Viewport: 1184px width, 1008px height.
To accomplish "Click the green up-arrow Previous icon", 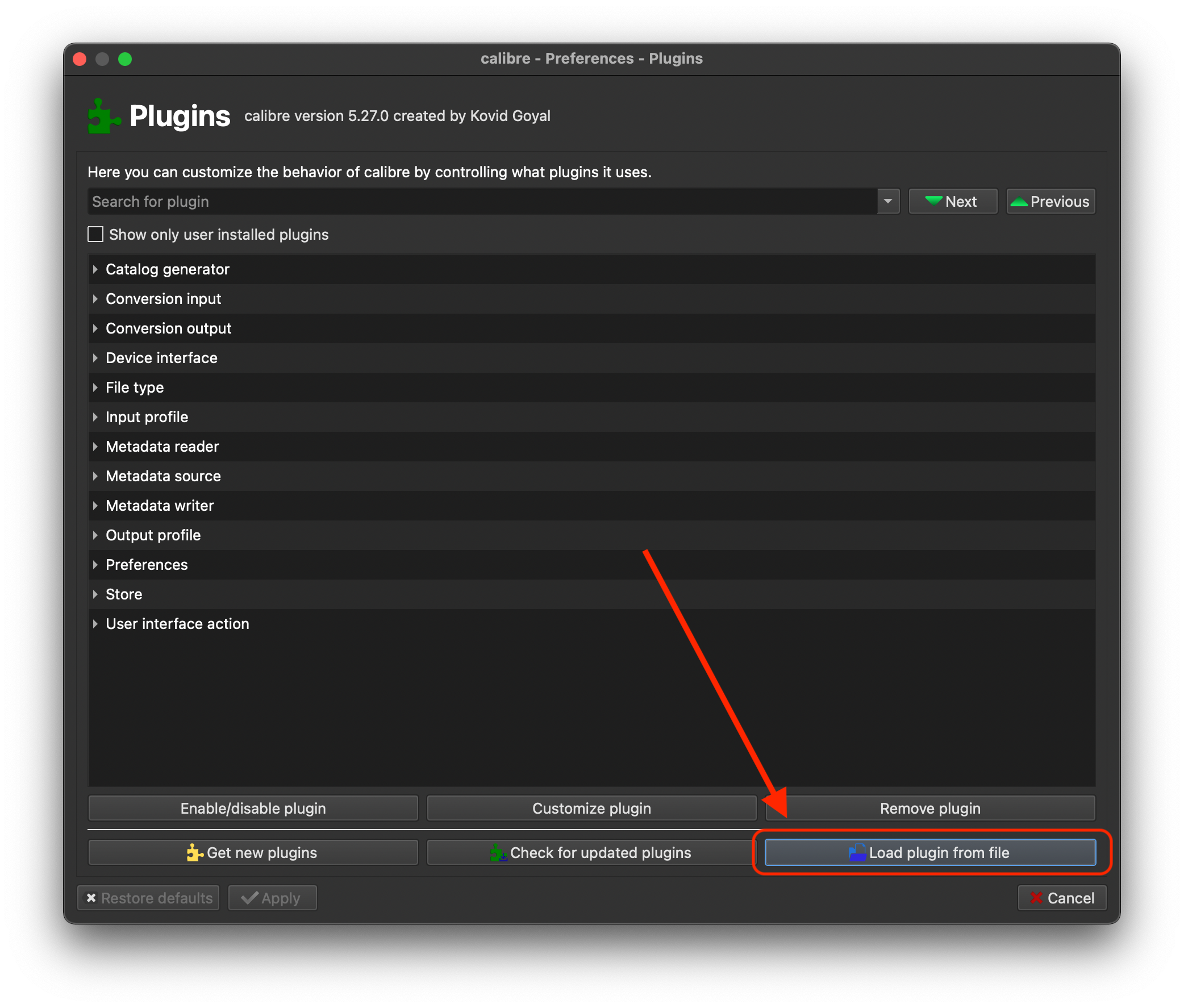I will pos(1019,202).
